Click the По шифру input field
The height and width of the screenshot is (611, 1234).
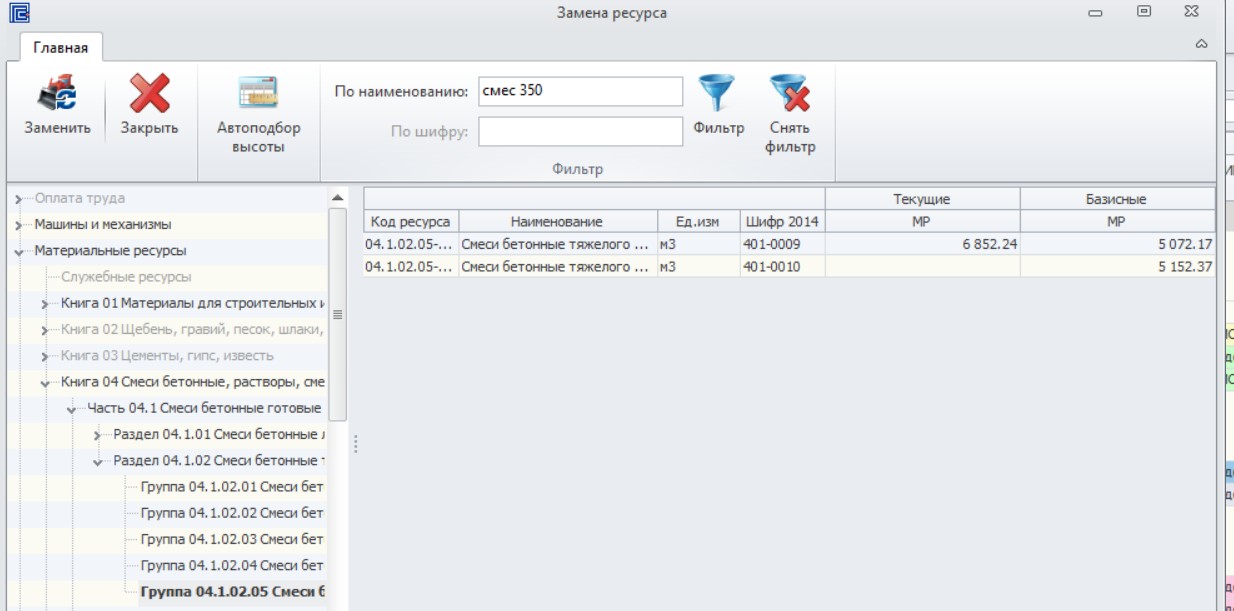click(580, 131)
